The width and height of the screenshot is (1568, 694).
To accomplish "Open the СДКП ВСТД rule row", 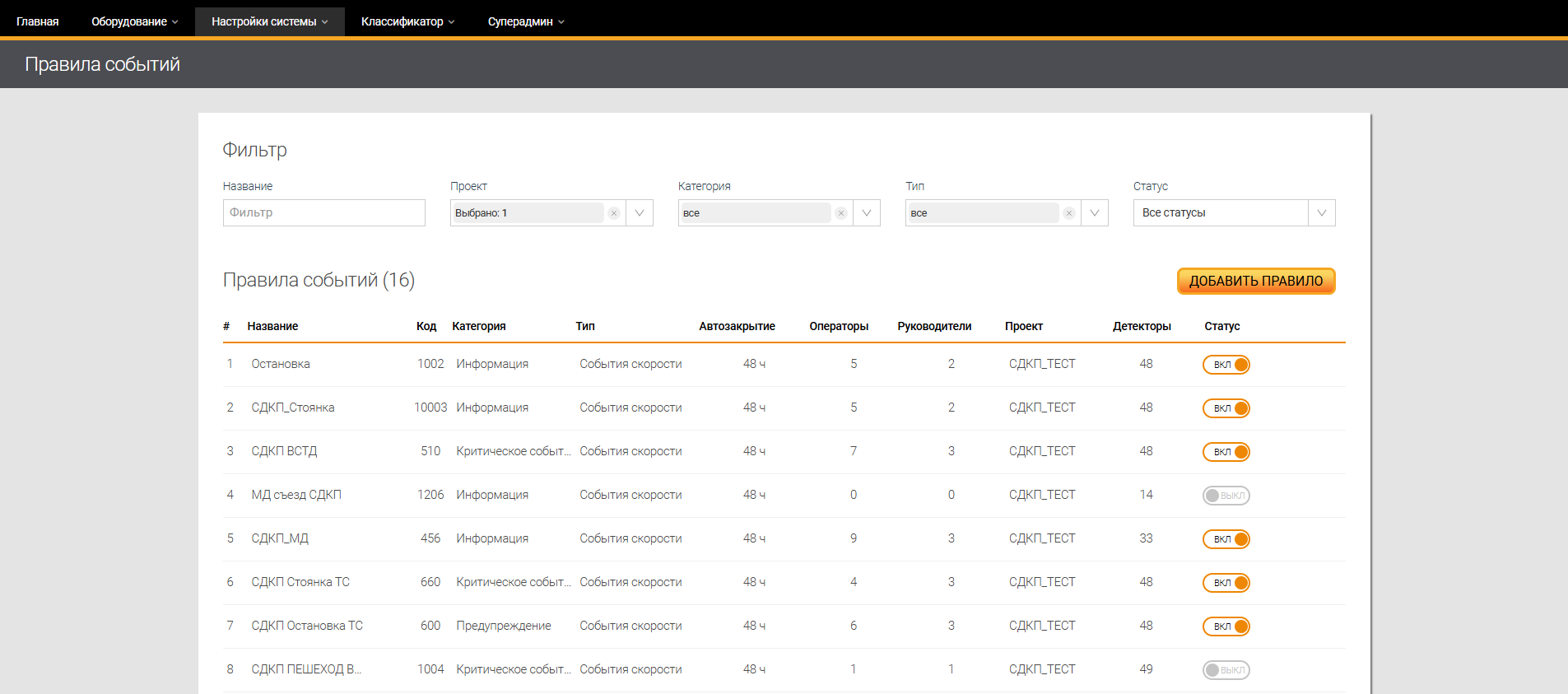I will (x=284, y=451).
